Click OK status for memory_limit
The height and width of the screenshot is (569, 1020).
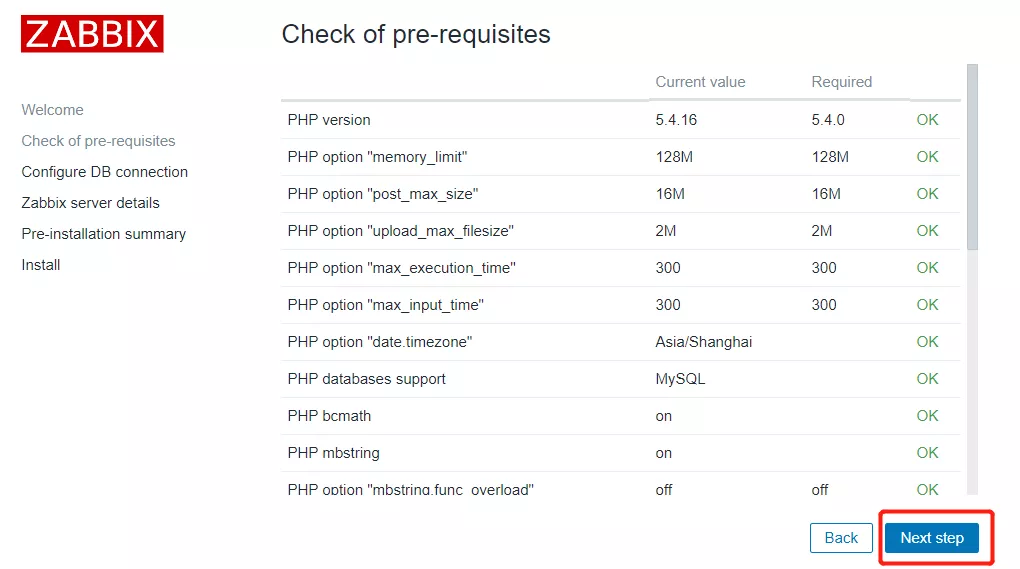pos(927,157)
